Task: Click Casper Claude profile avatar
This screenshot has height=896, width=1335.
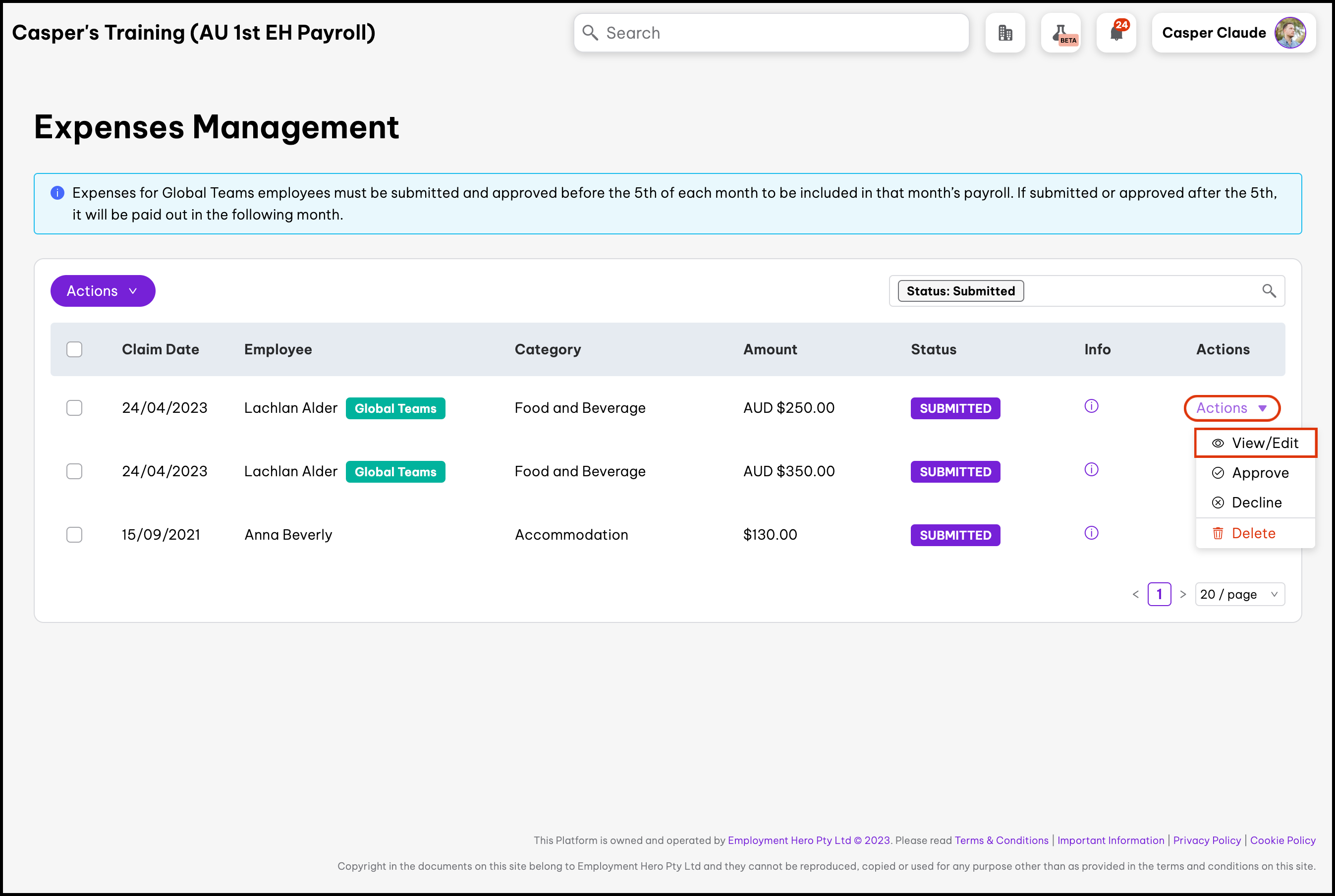Action: (x=1290, y=33)
